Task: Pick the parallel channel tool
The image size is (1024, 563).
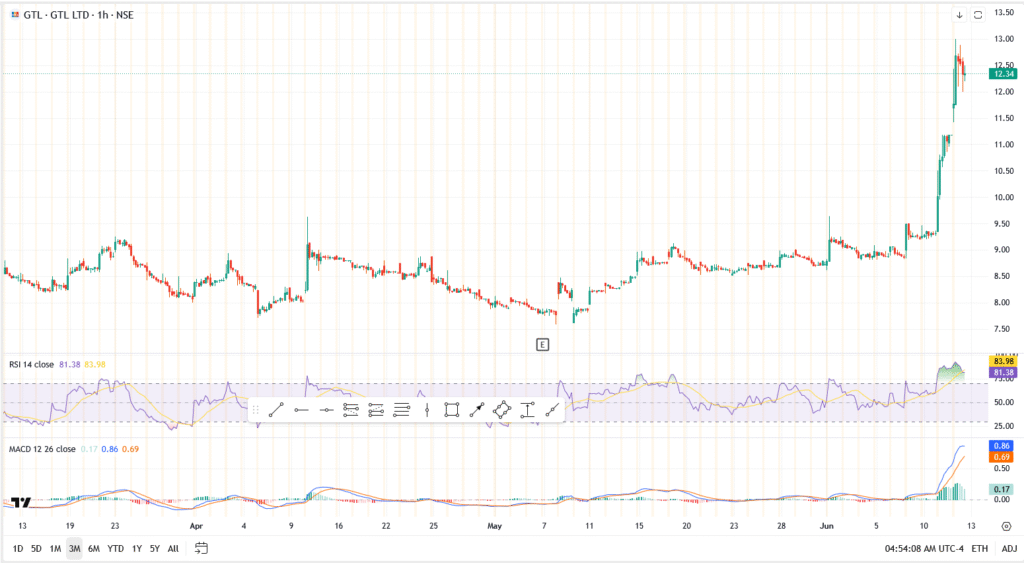Action: [351, 410]
